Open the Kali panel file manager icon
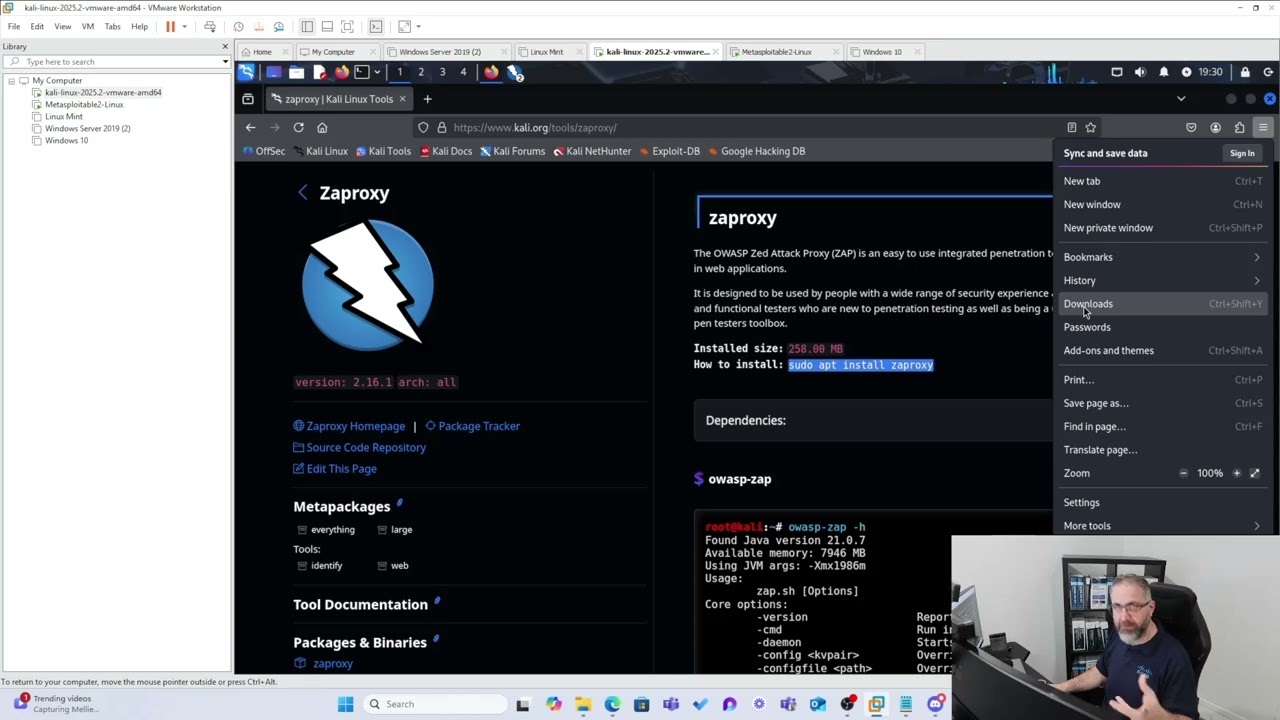 297,72
